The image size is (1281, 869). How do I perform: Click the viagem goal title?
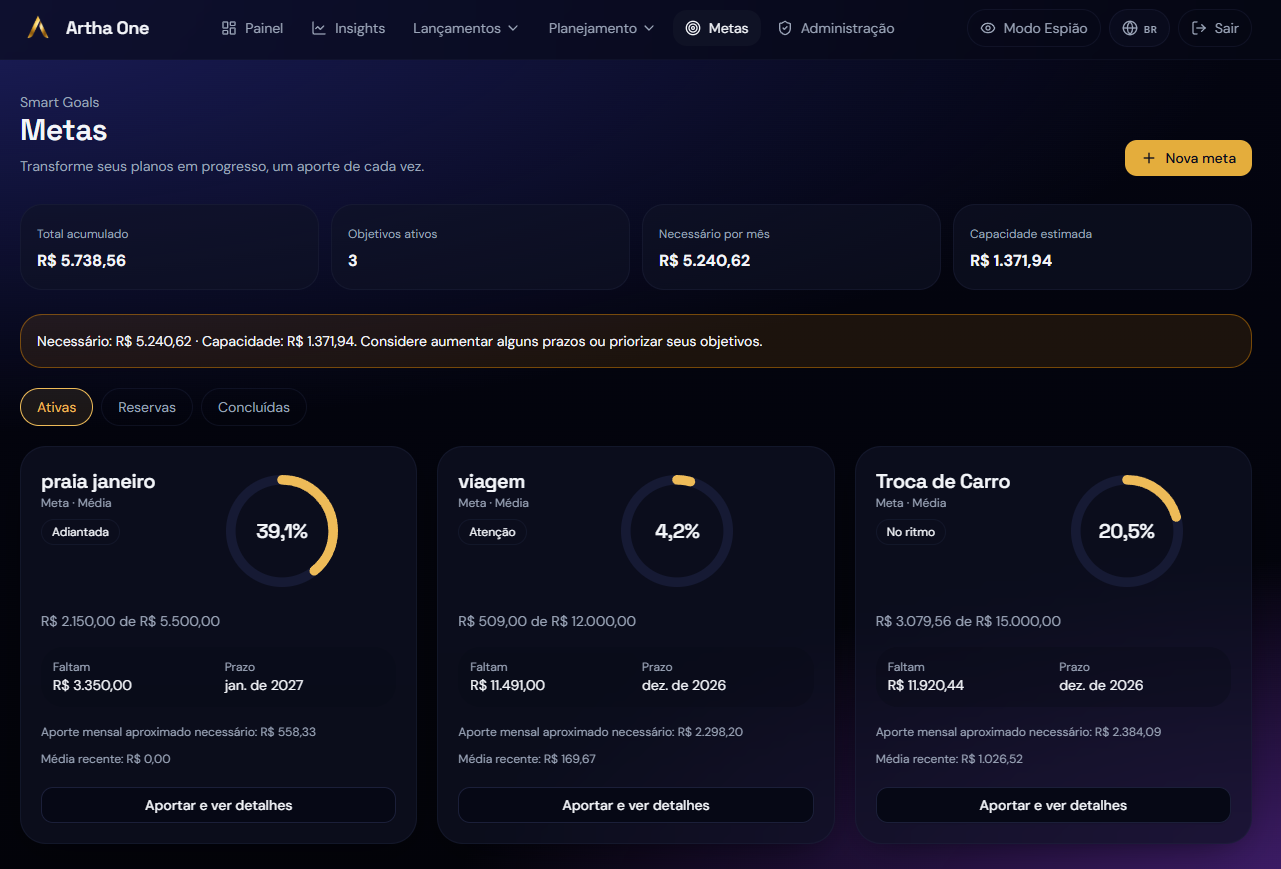click(491, 482)
